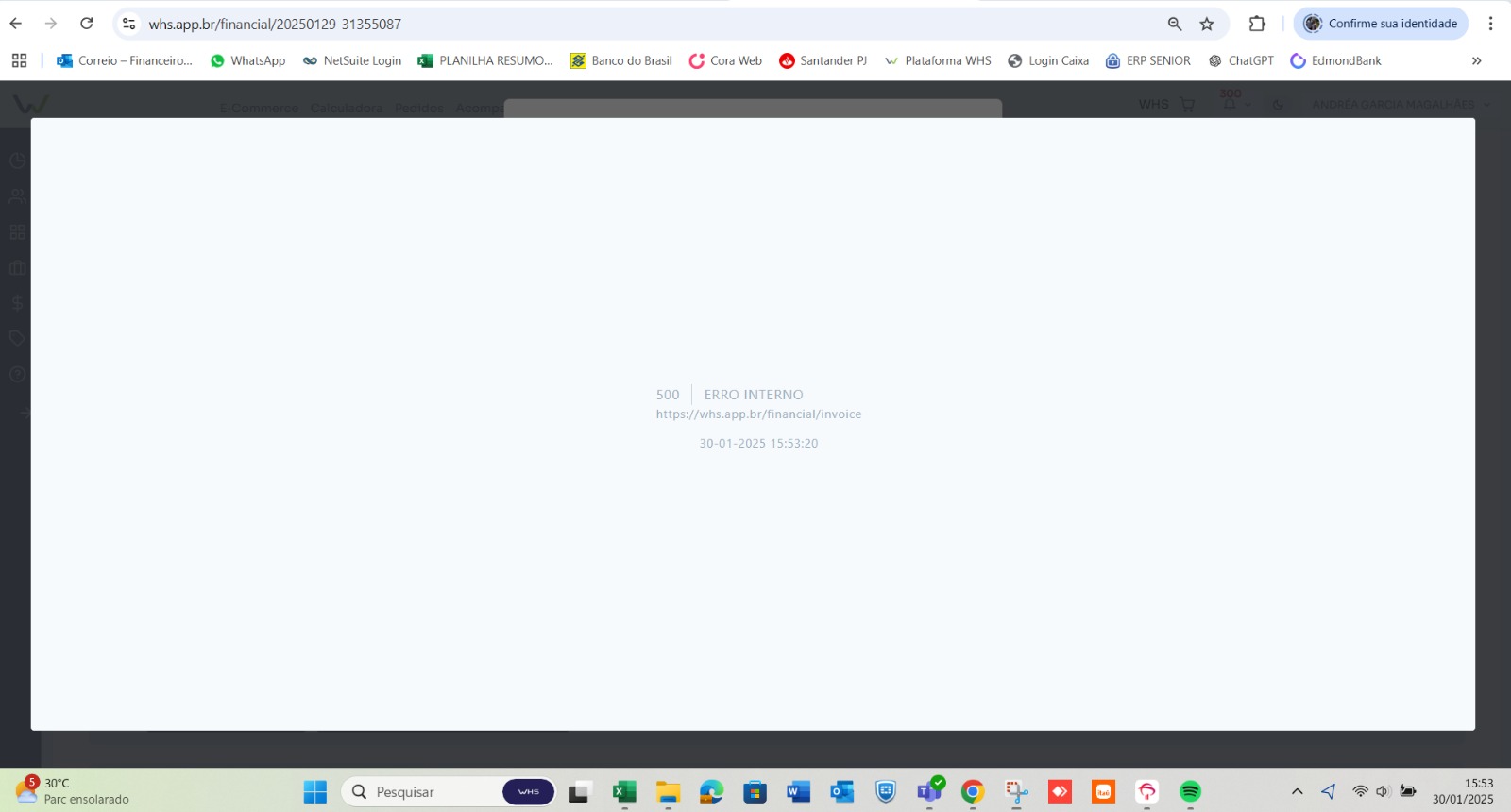This screenshot has height=812, width=1511.
Task: Open Microsoft Teams from the taskbar
Action: pyautogui.click(x=929, y=792)
